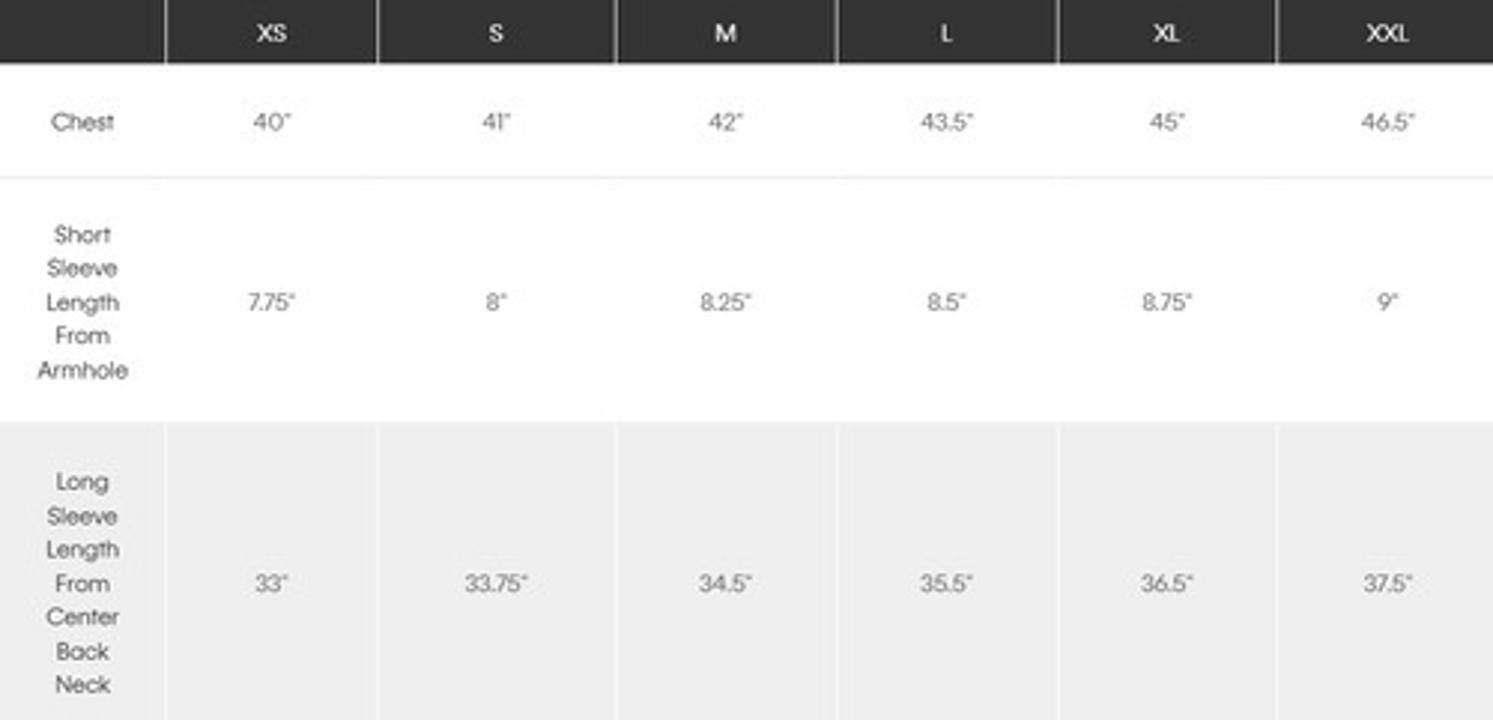Screen dimensions: 1493x720
Task: Click the XL short sleeve value 8.75"
Action: 1166,302
